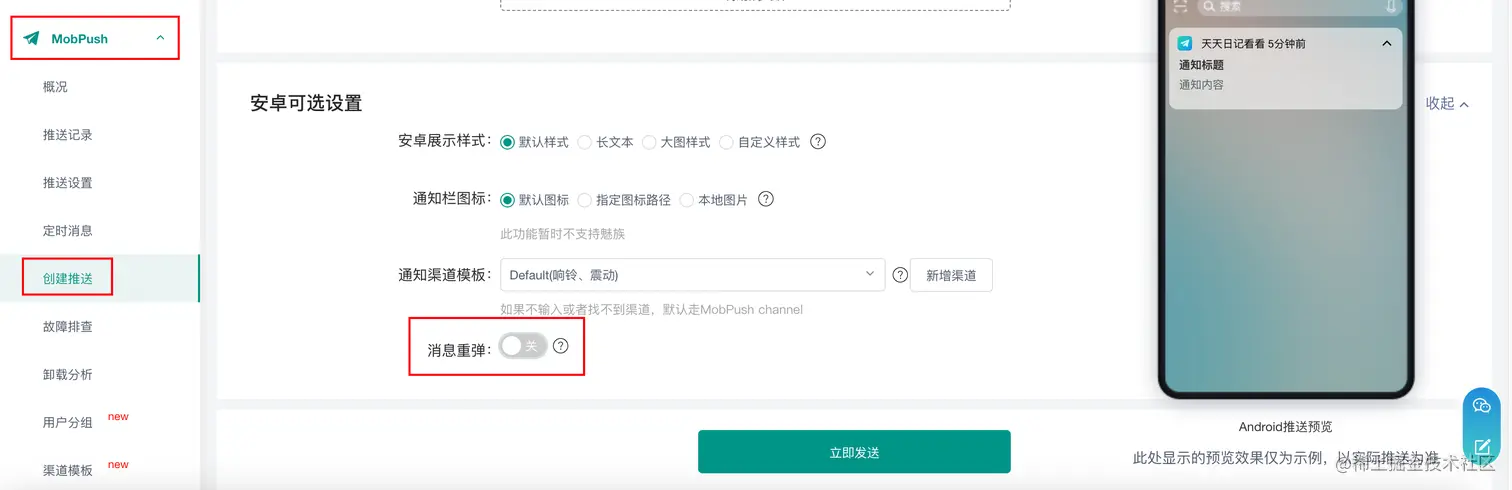Image resolution: width=1512 pixels, height=490 pixels.
Task: Click the 通知内容 text in preview
Action: [x=1201, y=85]
